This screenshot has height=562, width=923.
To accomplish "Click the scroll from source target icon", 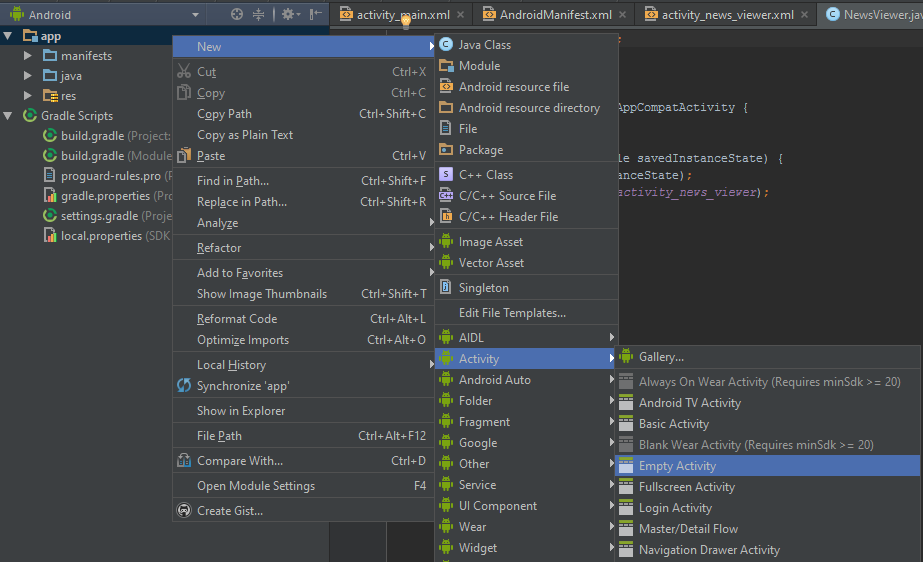I will click(x=237, y=15).
